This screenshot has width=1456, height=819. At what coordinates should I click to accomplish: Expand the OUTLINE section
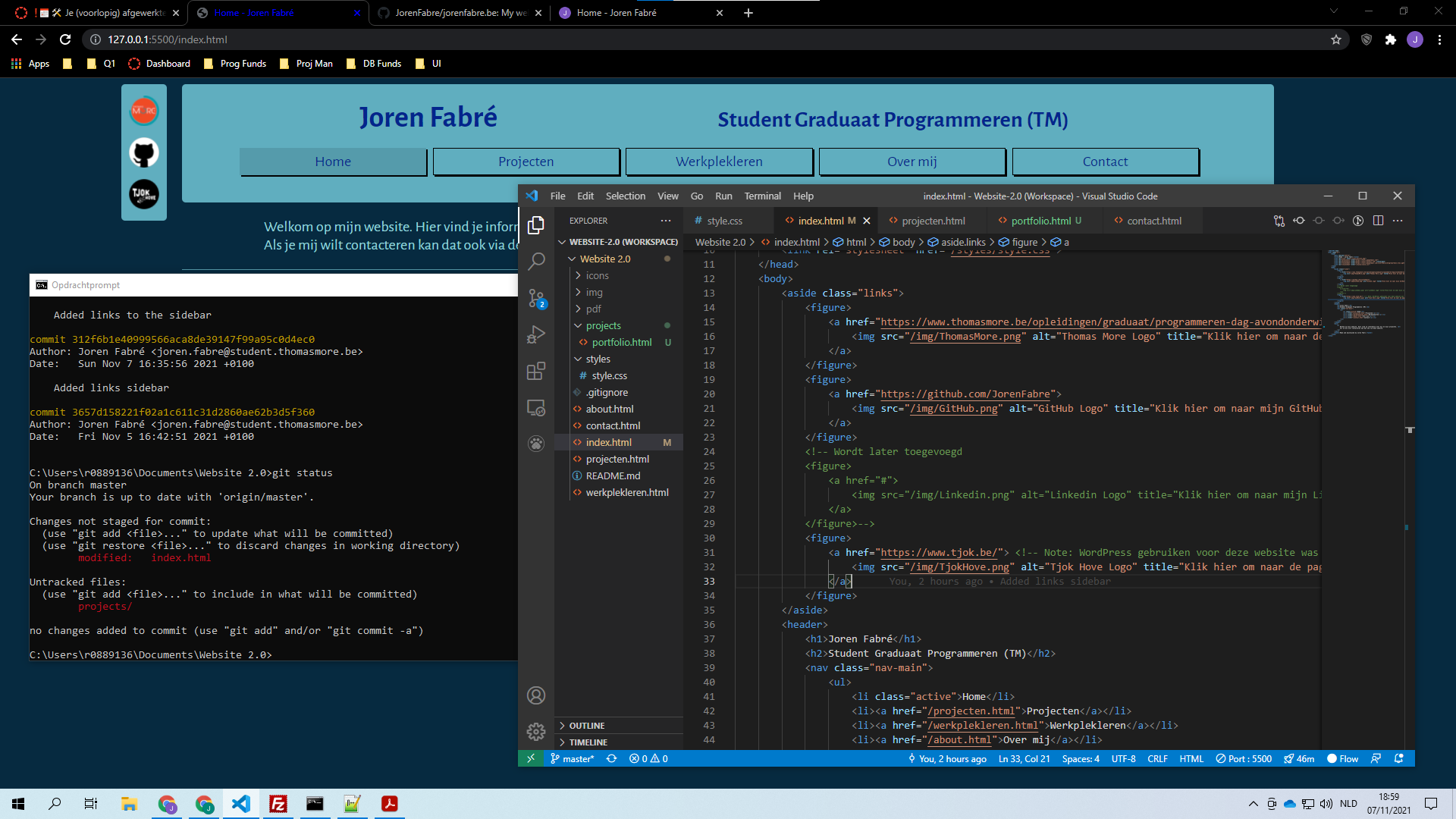pyautogui.click(x=586, y=726)
